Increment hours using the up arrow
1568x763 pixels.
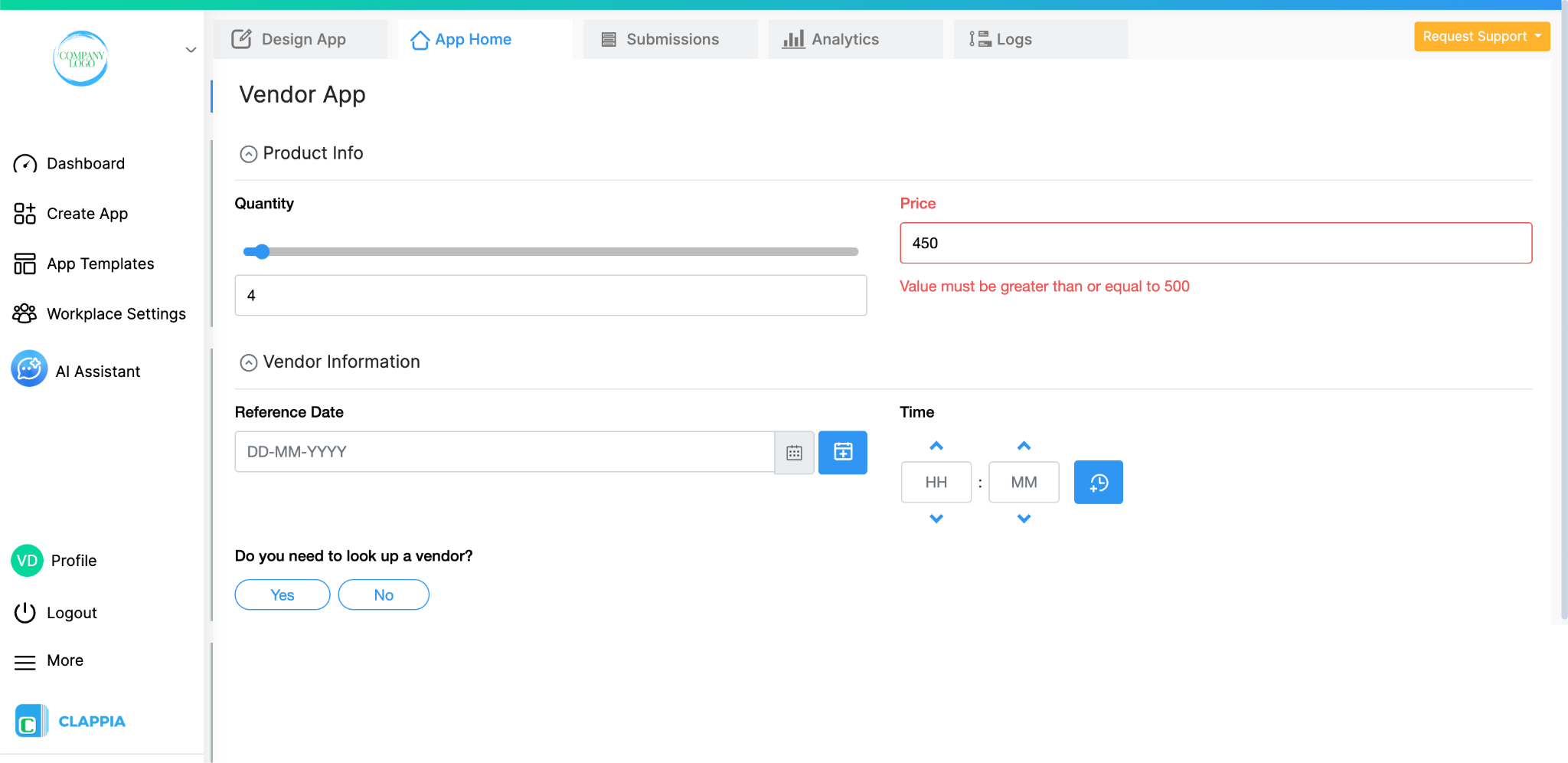click(x=936, y=445)
